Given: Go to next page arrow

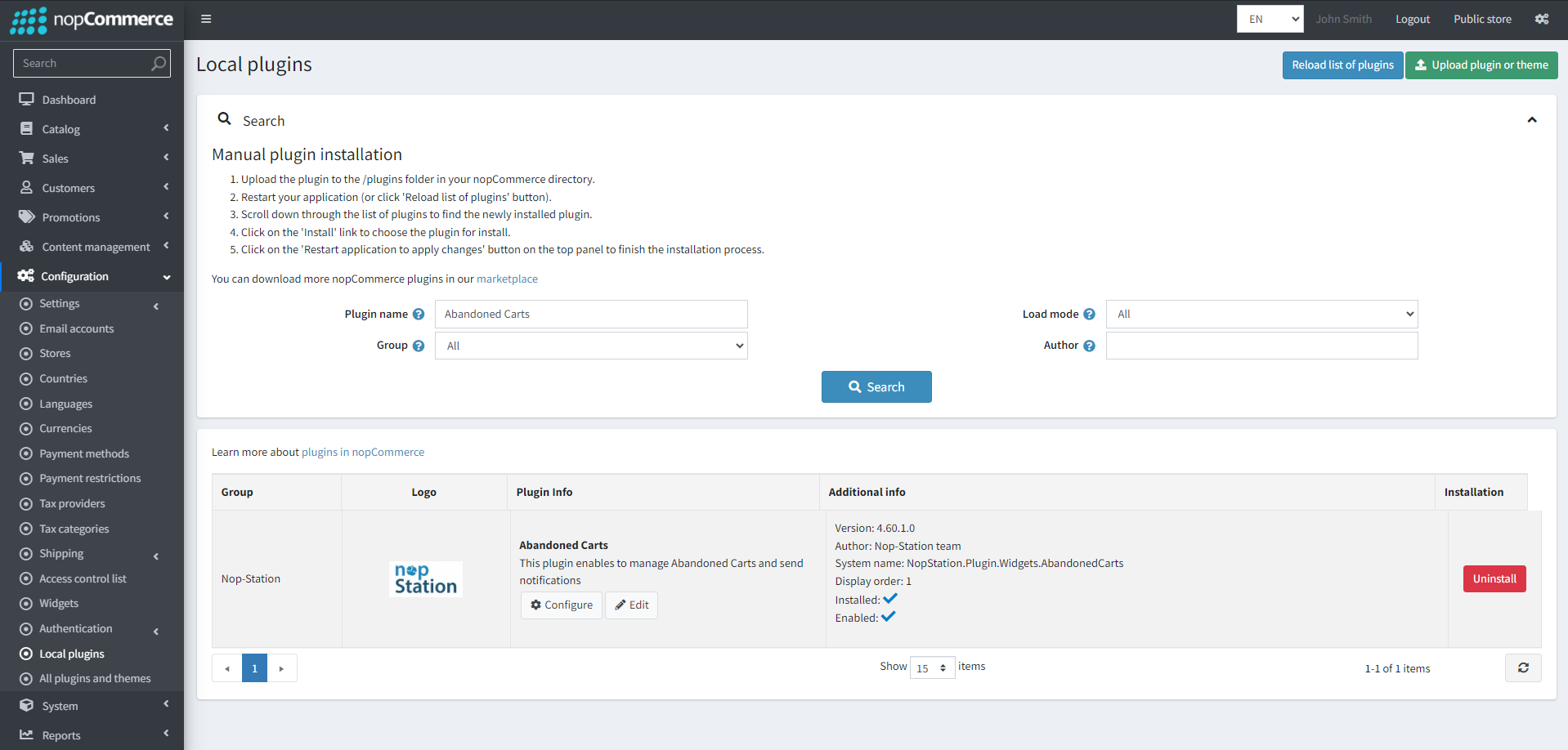Looking at the screenshot, I should [x=281, y=668].
